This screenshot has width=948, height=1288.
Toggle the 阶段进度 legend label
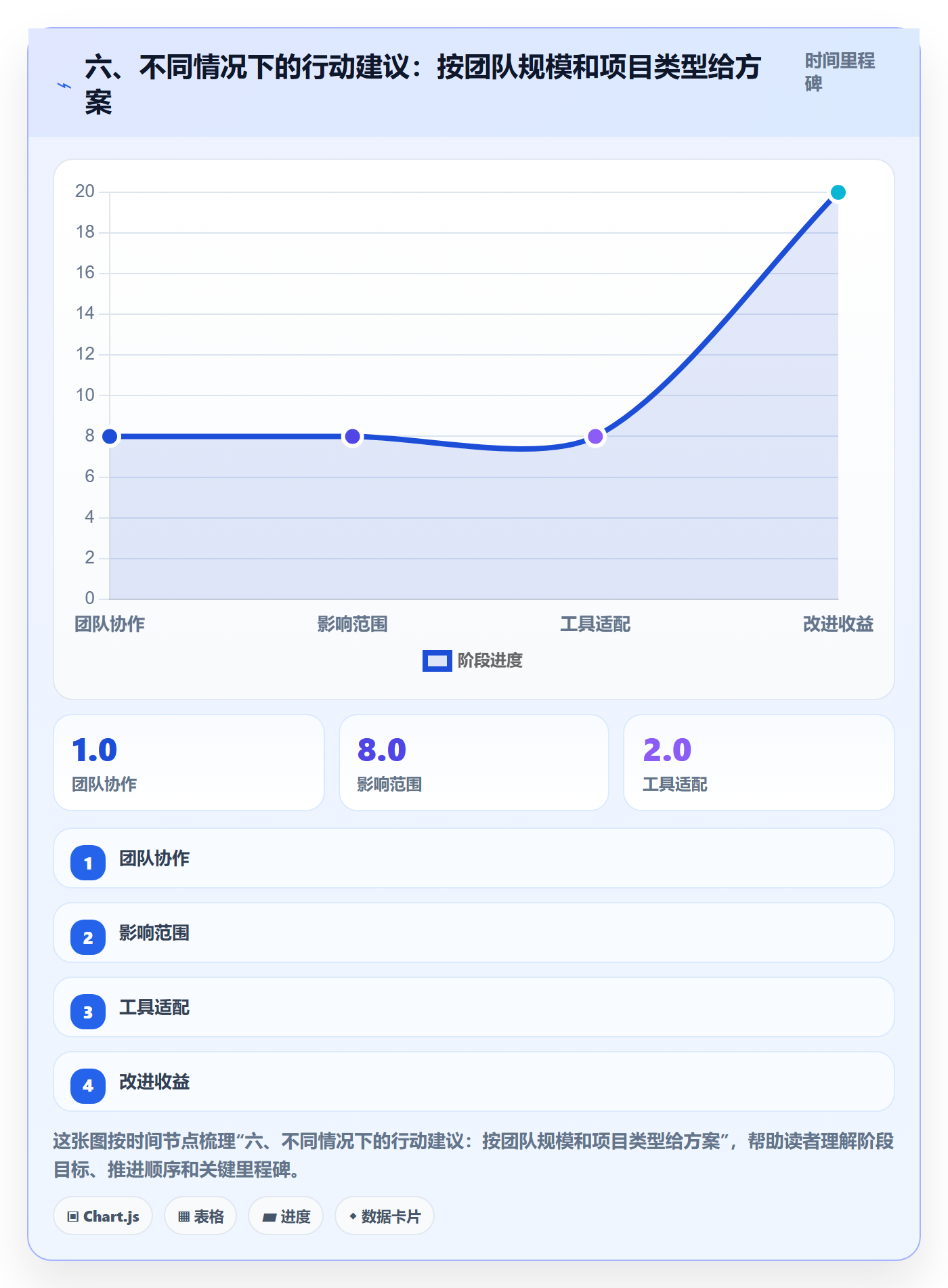pyautogui.click(x=490, y=660)
